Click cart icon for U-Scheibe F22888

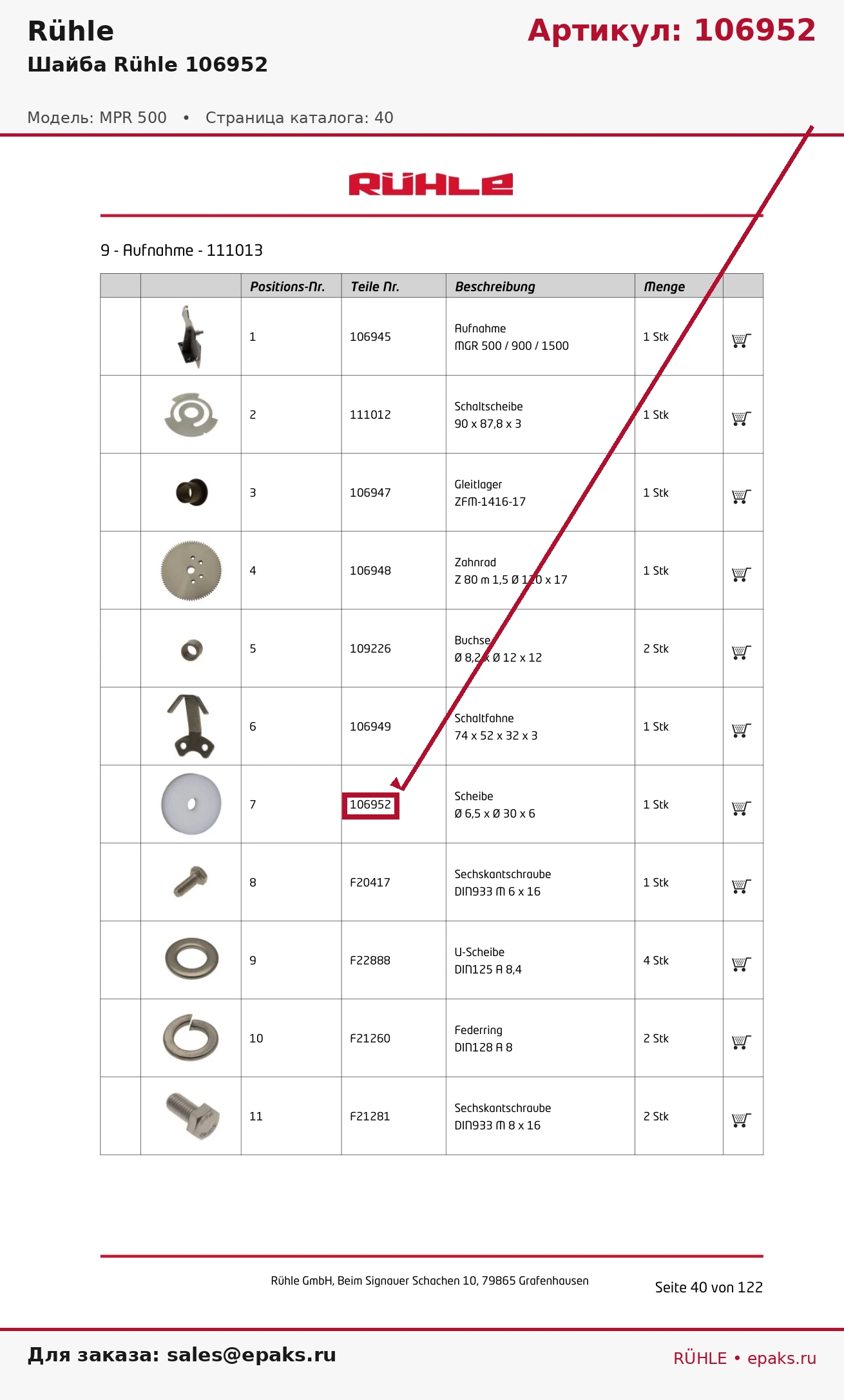[742, 964]
